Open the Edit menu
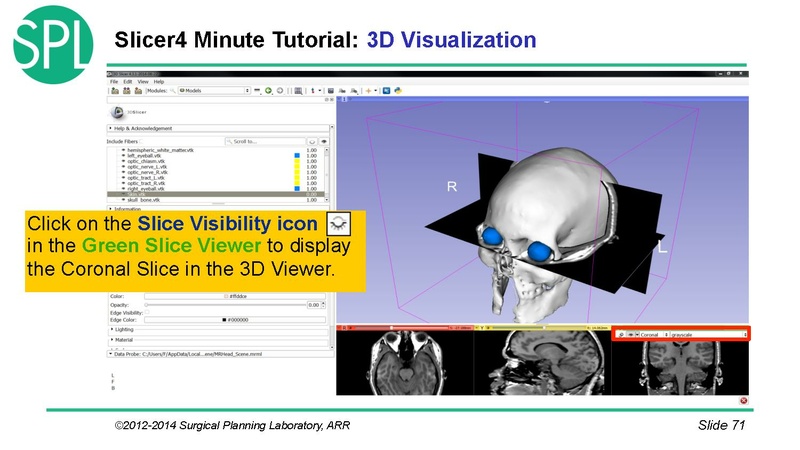The height and width of the screenshot is (450, 800). pyautogui.click(x=128, y=82)
